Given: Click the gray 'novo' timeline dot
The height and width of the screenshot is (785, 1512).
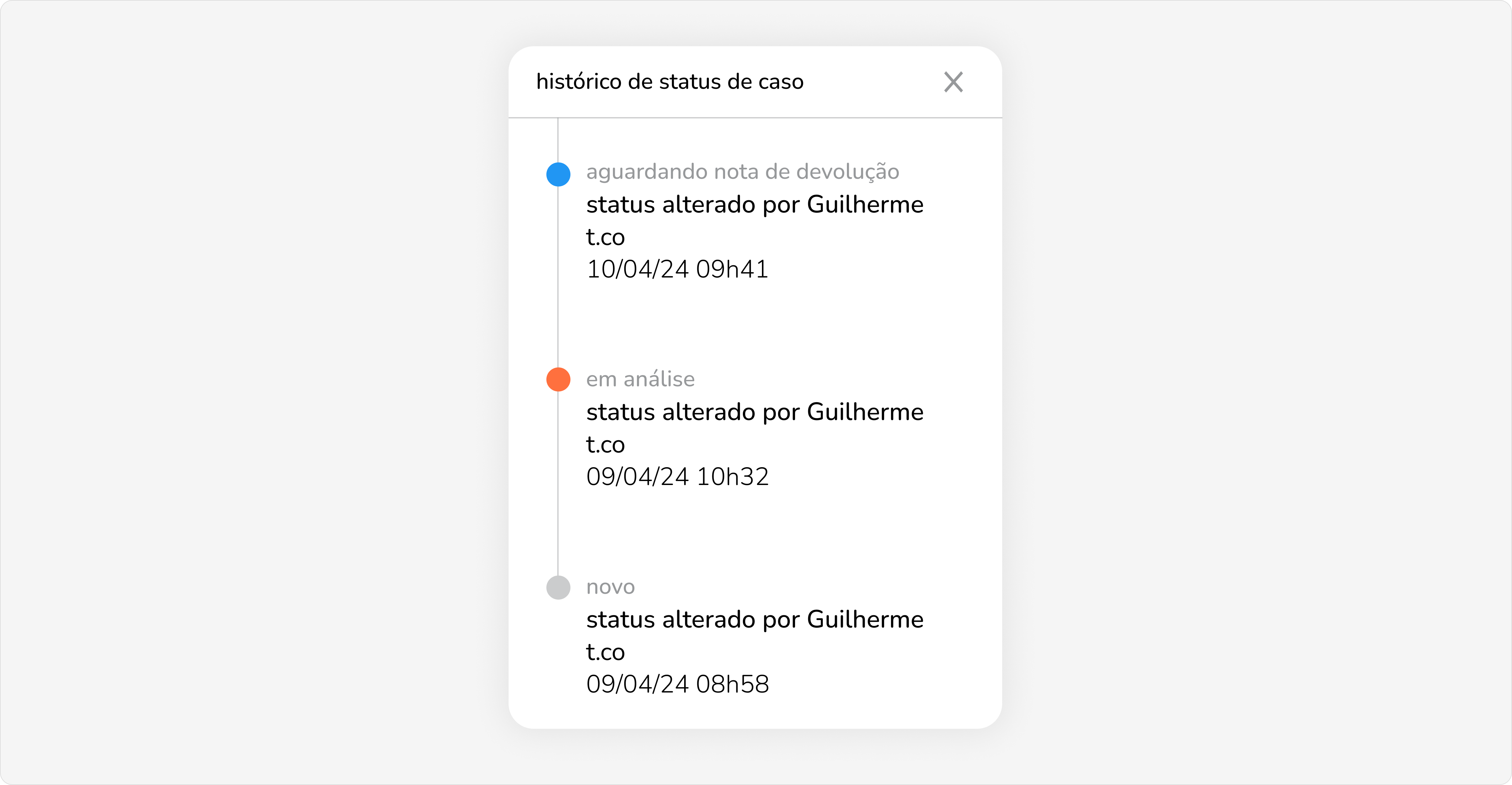Looking at the screenshot, I should pos(558,587).
